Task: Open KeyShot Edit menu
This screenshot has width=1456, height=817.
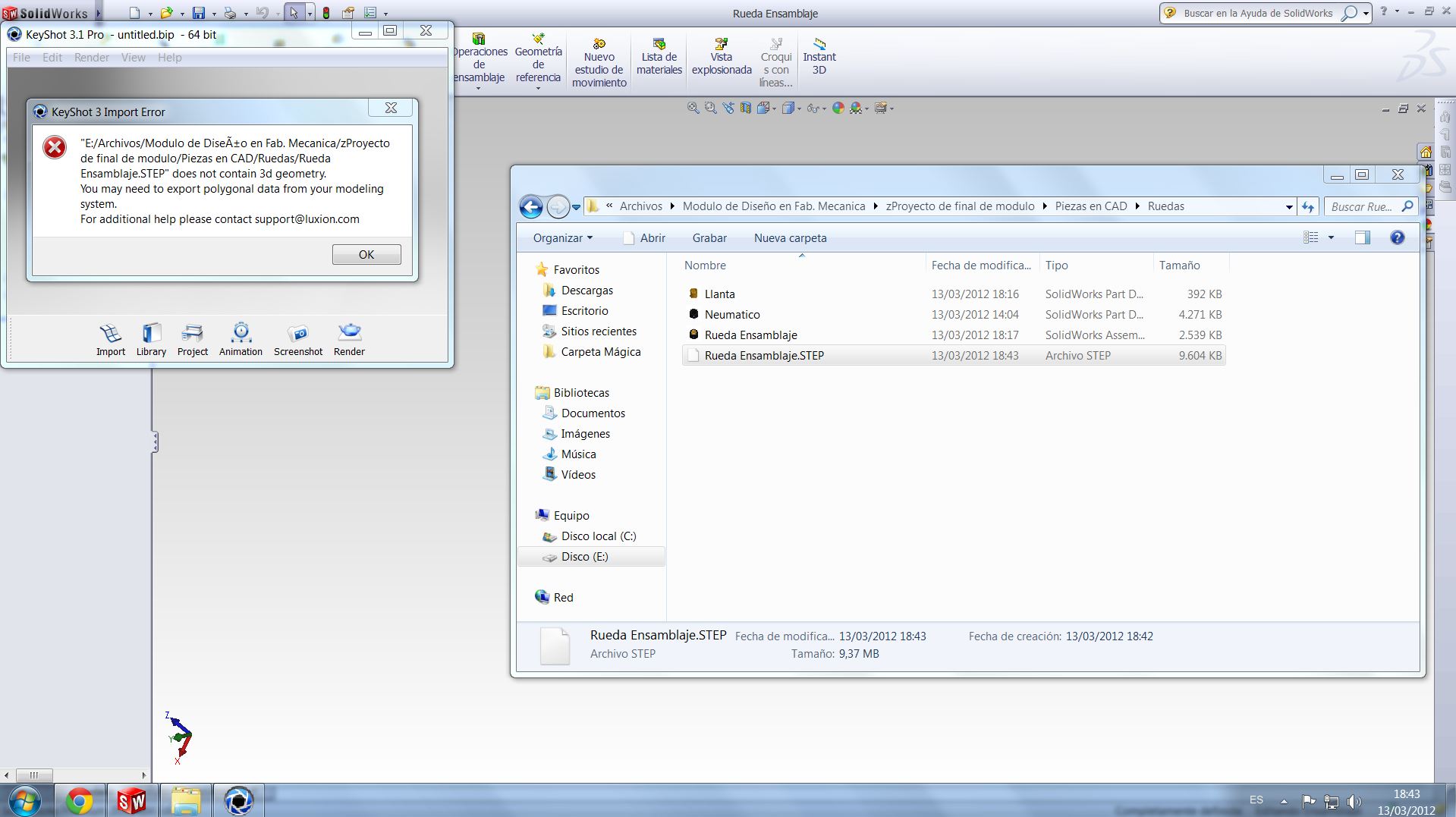Action: [52, 58]
